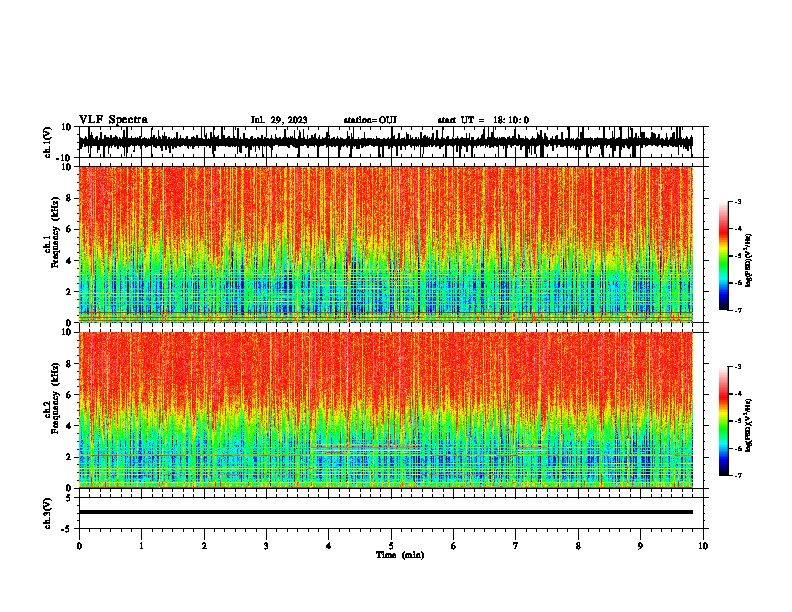Click the 'ch.1(V)' waveform axis label
The image size is (792, 612).
(48, 142)
